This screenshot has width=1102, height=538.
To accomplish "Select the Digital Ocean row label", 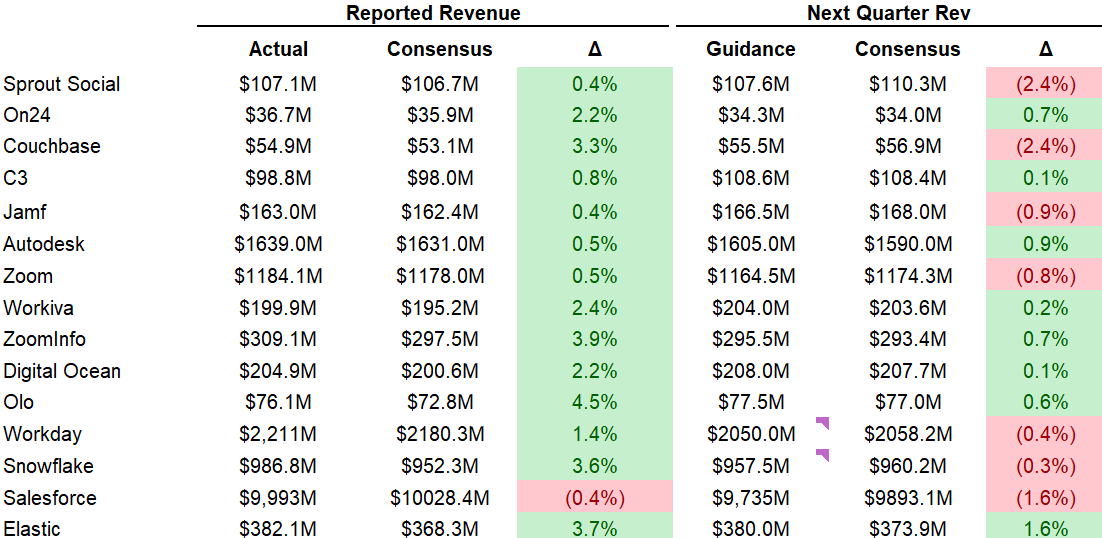I will (62, 371).
